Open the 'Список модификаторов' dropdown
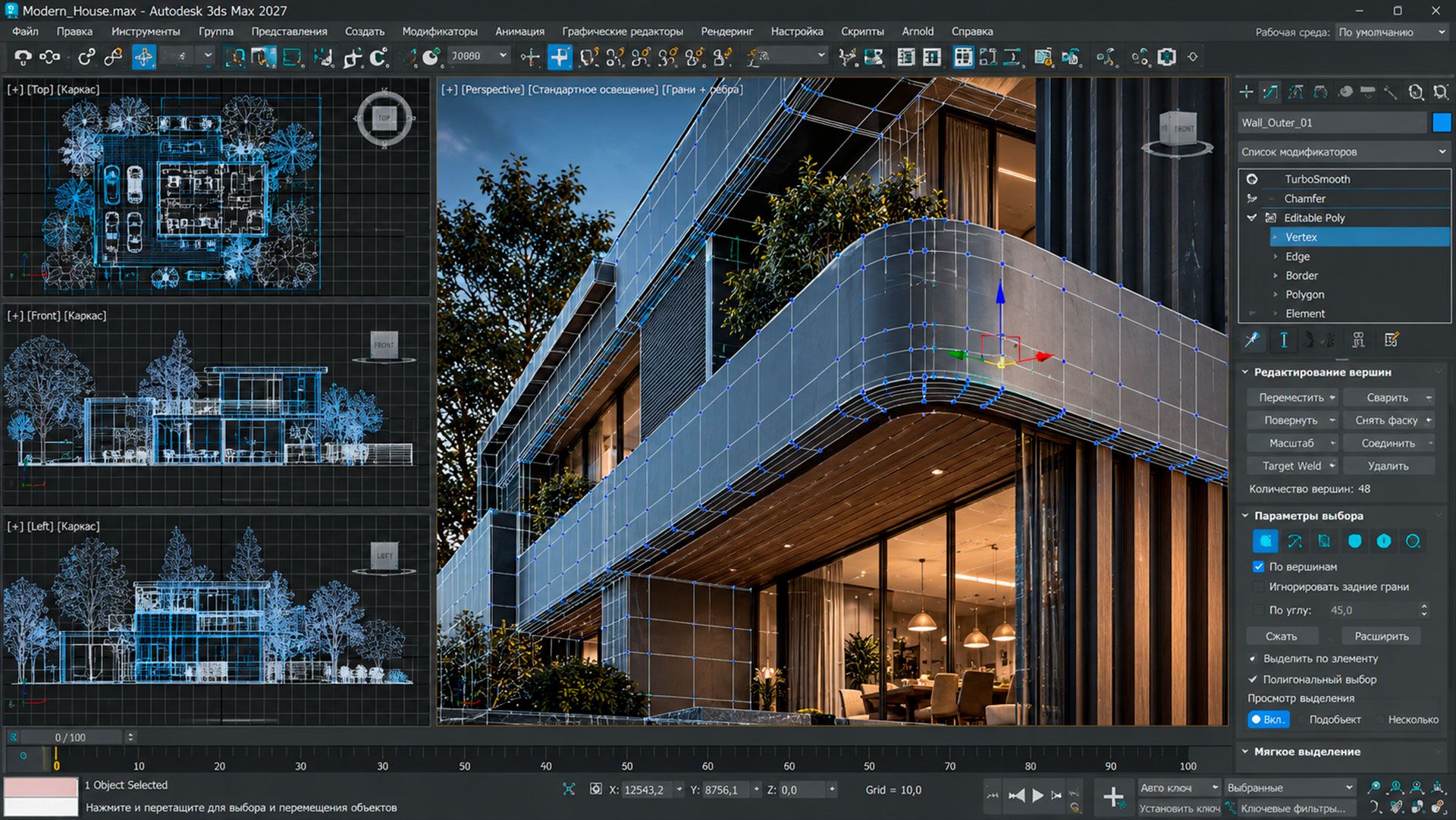This screenshot has height=820, width=1456. pos(1344,152)
